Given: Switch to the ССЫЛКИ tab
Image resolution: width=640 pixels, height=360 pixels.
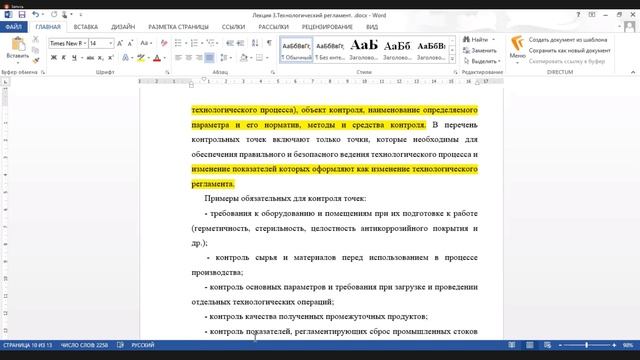Looking at the screenshot, I should click(x=233, y=27).
